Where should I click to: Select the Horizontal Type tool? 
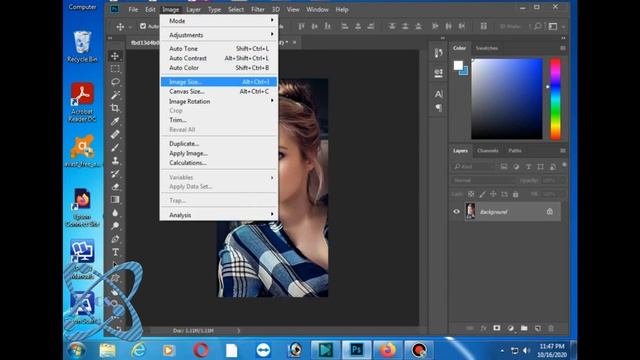(x=116, y=252)
